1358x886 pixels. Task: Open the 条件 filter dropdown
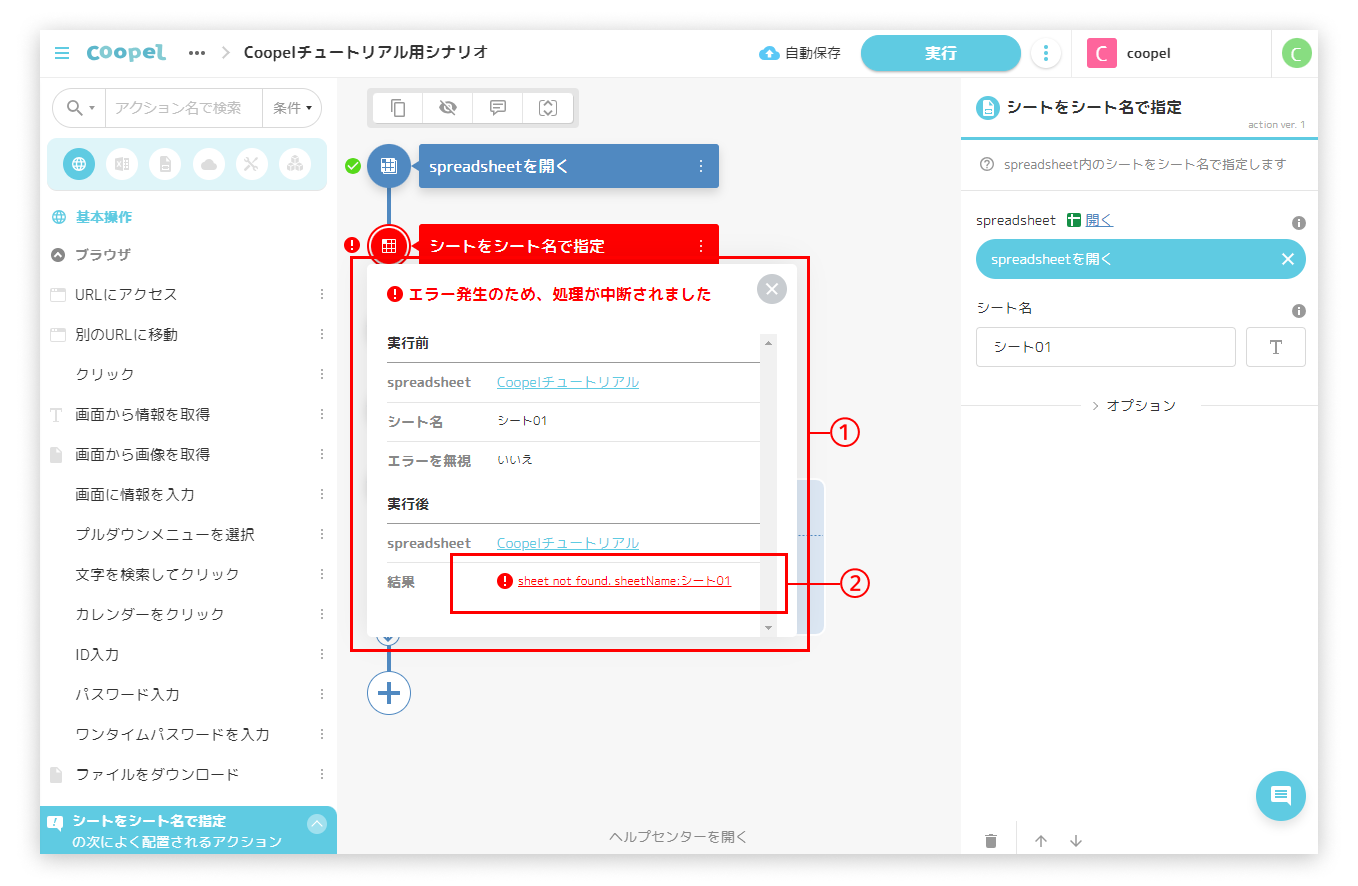(292, 107)
